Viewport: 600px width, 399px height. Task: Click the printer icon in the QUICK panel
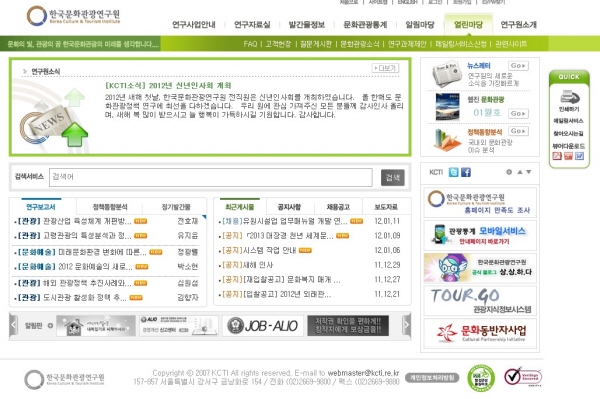tap(569, 97)
